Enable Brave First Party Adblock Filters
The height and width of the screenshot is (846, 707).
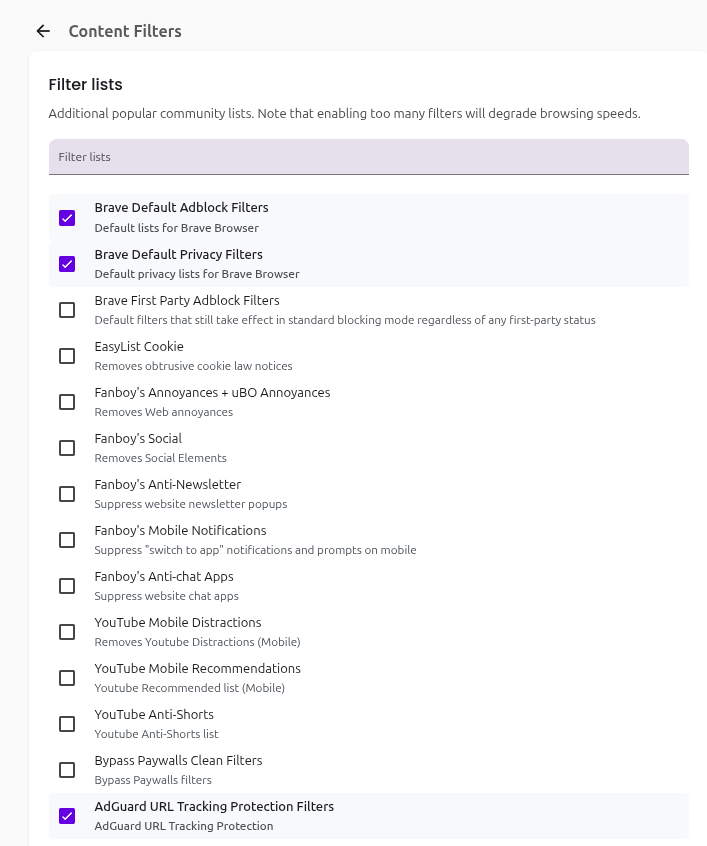click(67, 310)
